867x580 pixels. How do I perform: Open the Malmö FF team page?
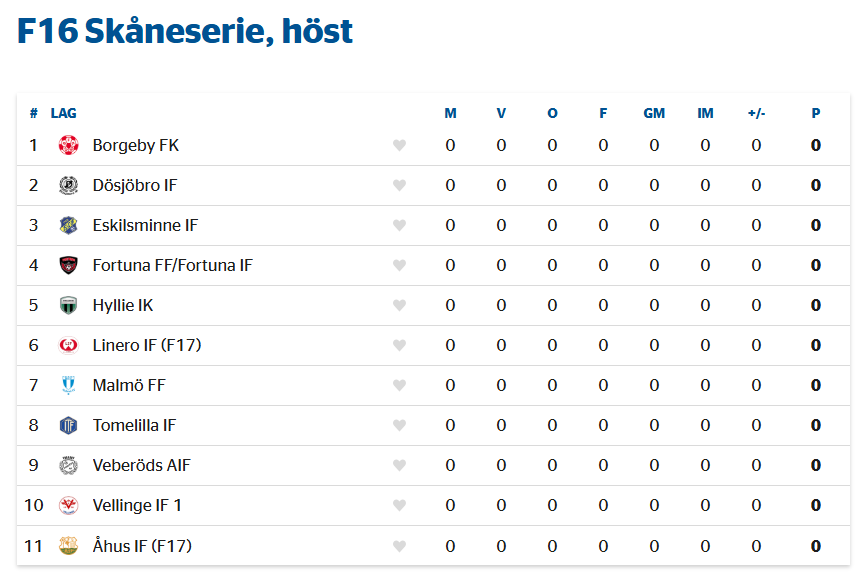[x=129, y=385]
